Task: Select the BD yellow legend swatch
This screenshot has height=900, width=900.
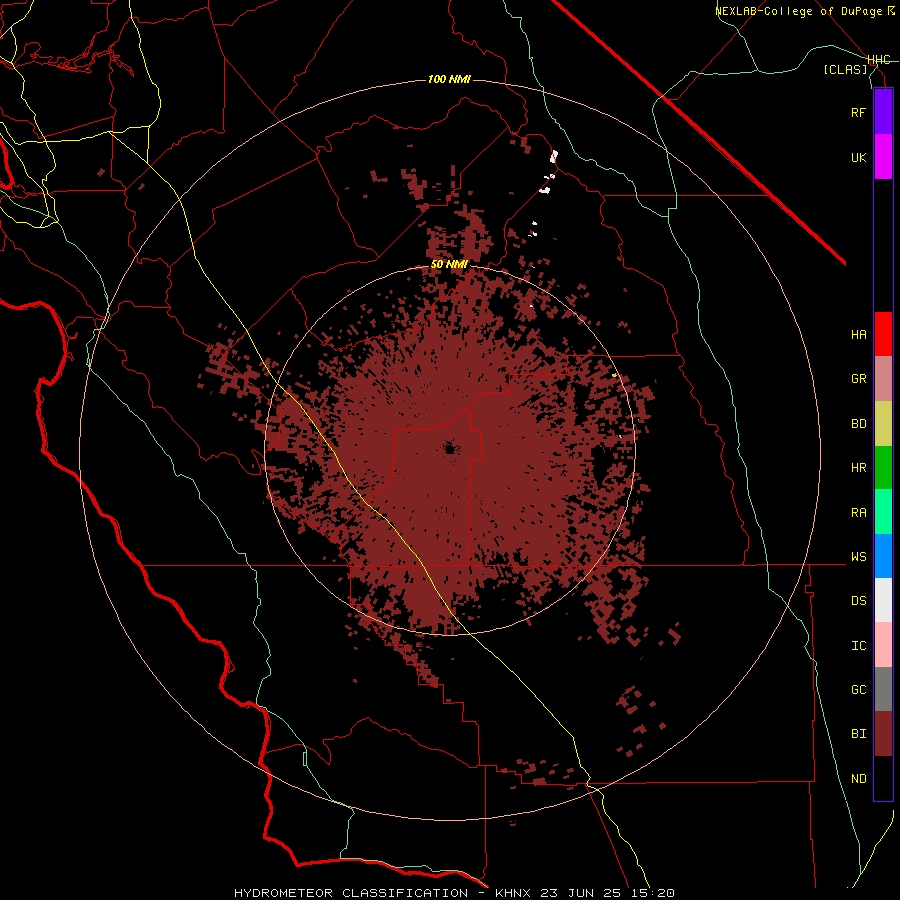Action: point(883,424)
